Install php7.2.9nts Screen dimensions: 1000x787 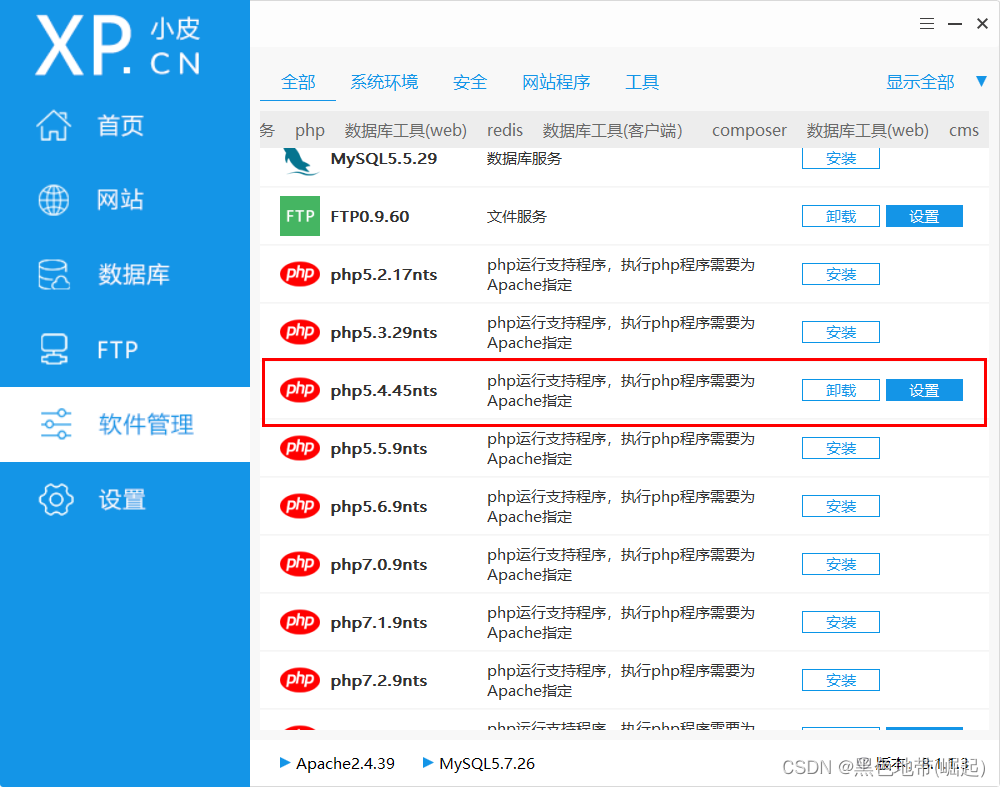841,680
